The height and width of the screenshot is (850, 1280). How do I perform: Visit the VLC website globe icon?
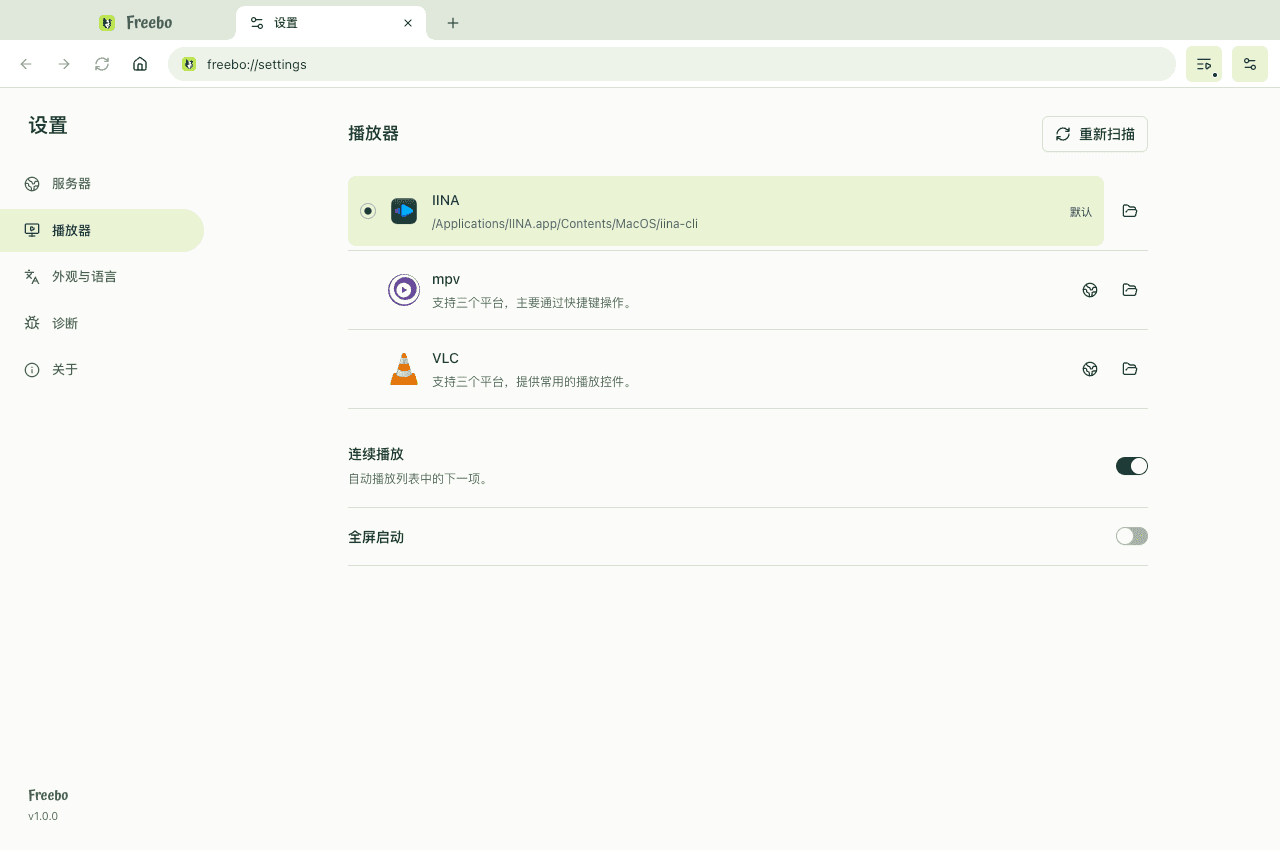point(1090,369)
